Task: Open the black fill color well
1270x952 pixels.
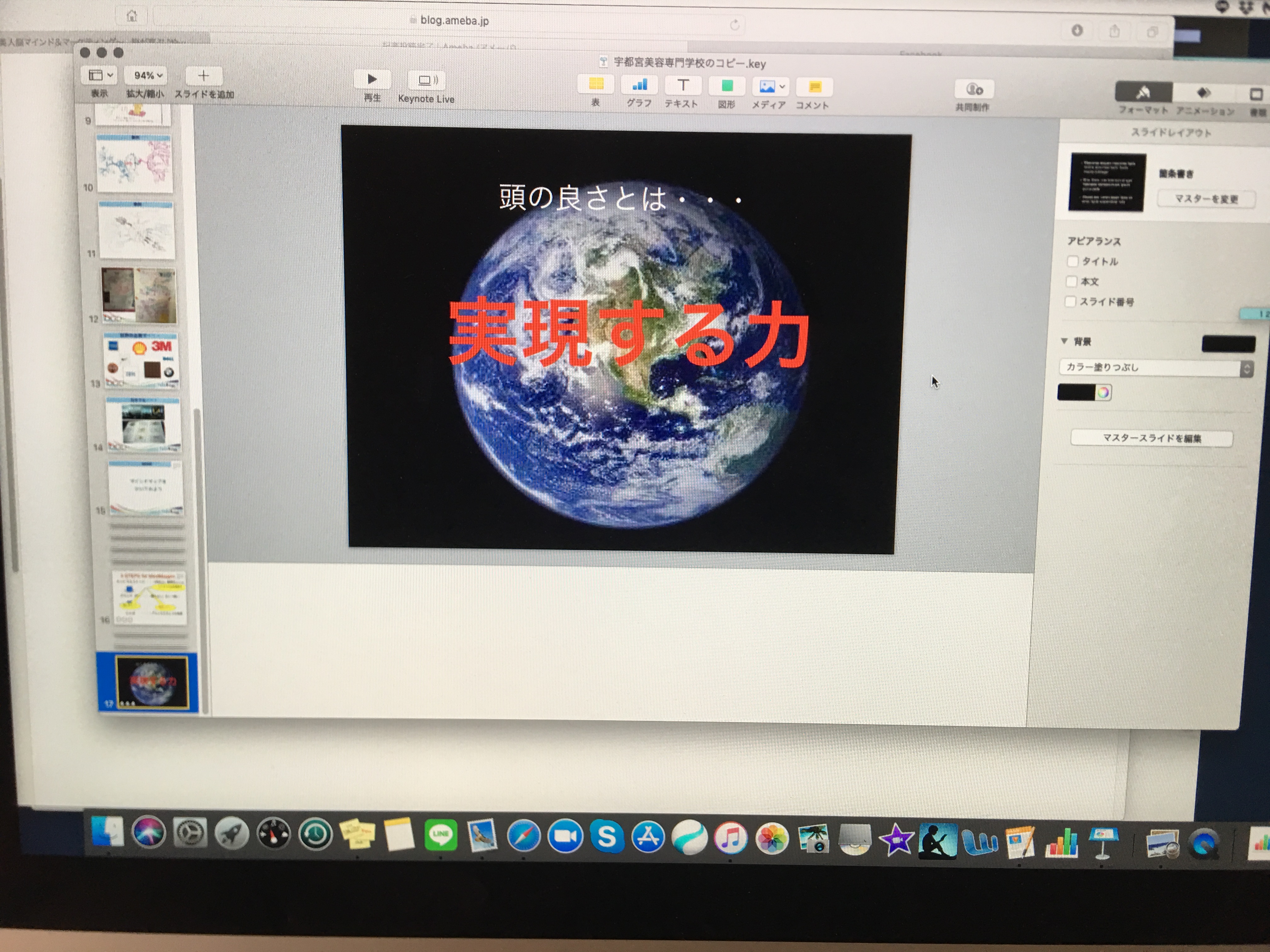Action: tap(1077, 393)
